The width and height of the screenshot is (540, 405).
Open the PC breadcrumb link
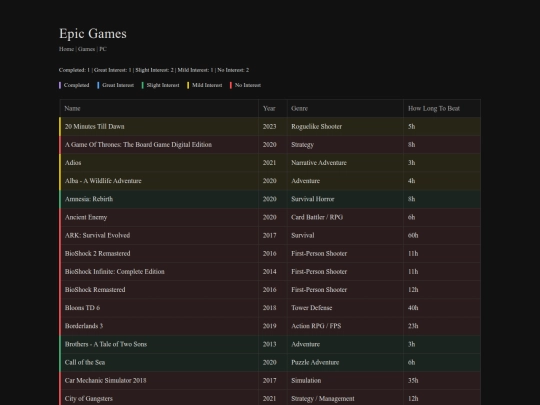pyautogui.click(x=103, y=49)
